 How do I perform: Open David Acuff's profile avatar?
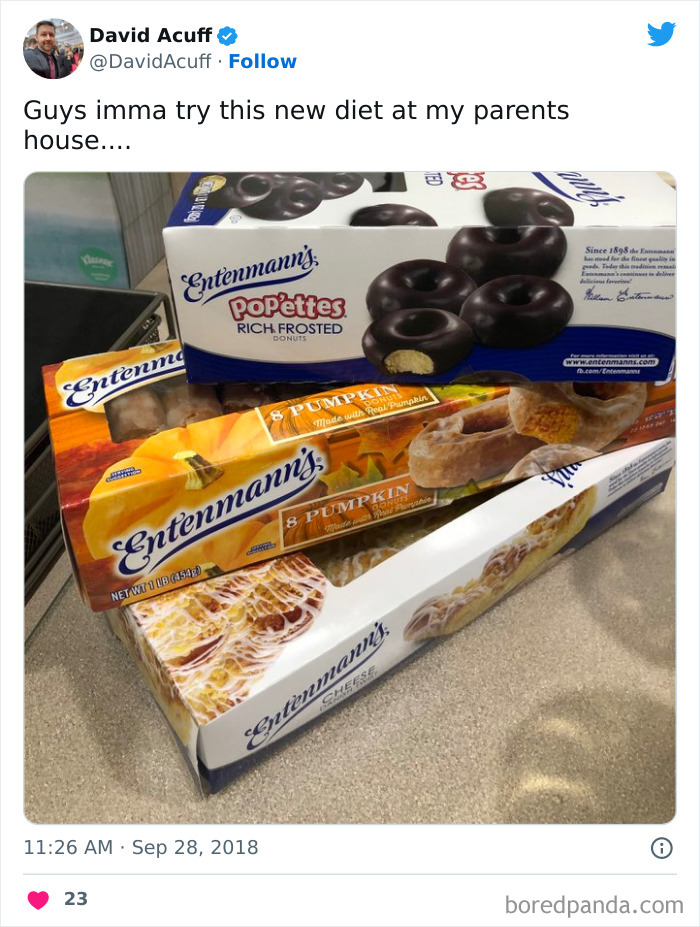[x=53, y=48]
